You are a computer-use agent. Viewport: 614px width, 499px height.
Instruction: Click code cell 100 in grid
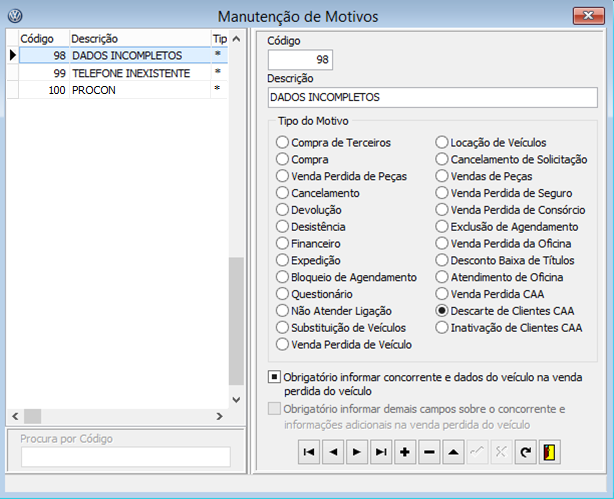click(x=44, y=90)
